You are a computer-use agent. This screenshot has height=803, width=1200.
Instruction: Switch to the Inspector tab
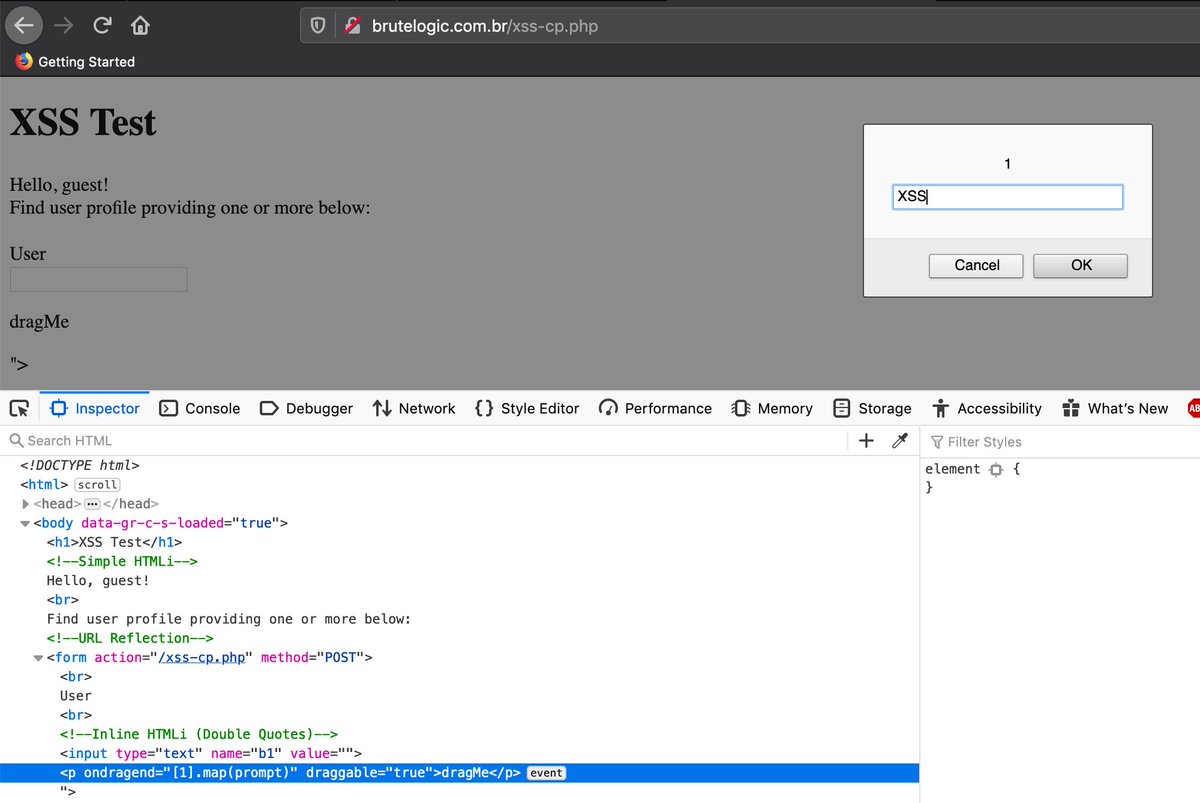coord(95,408)
